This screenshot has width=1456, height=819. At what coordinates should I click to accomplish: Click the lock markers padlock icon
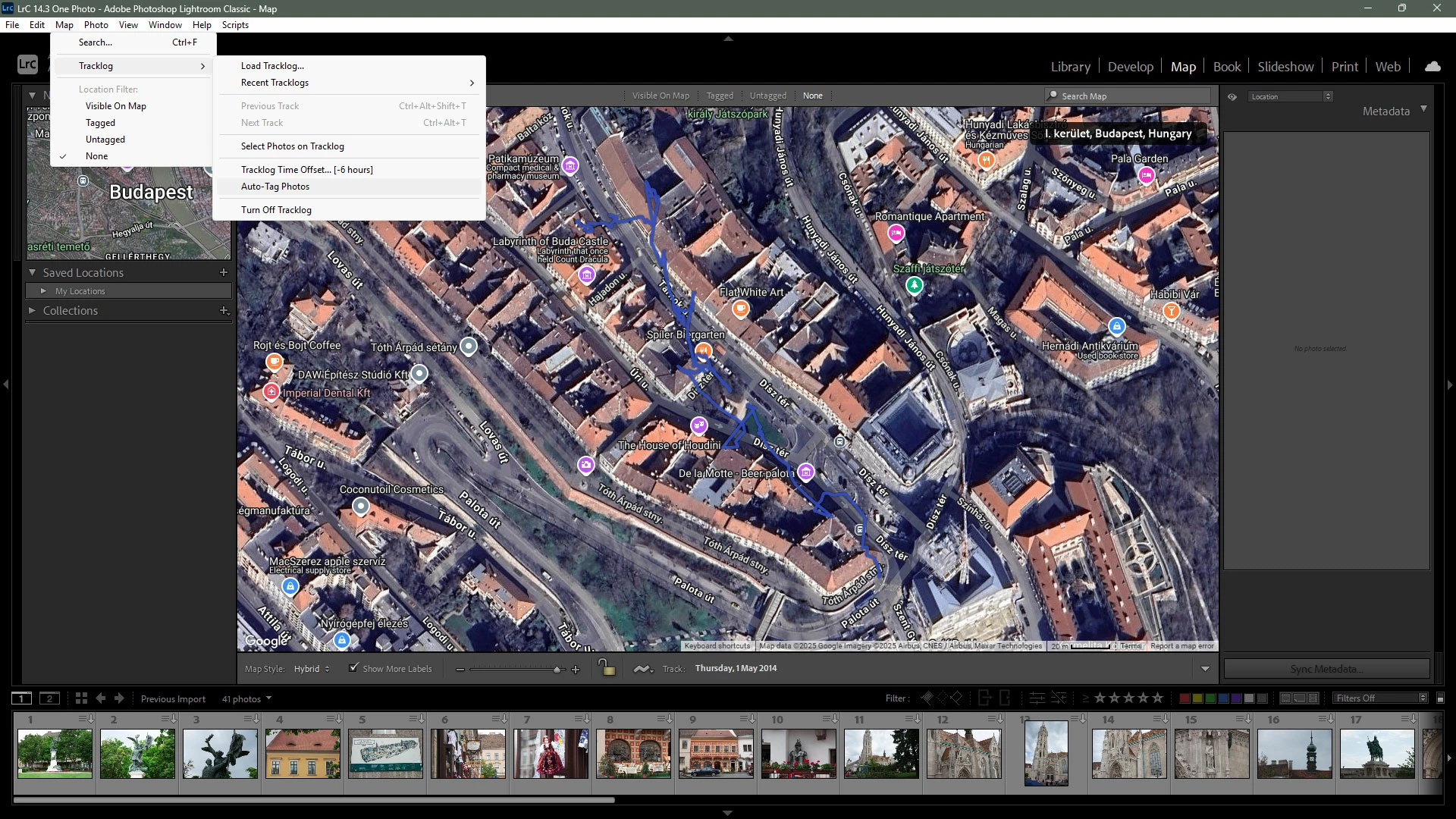click(606, 668)
